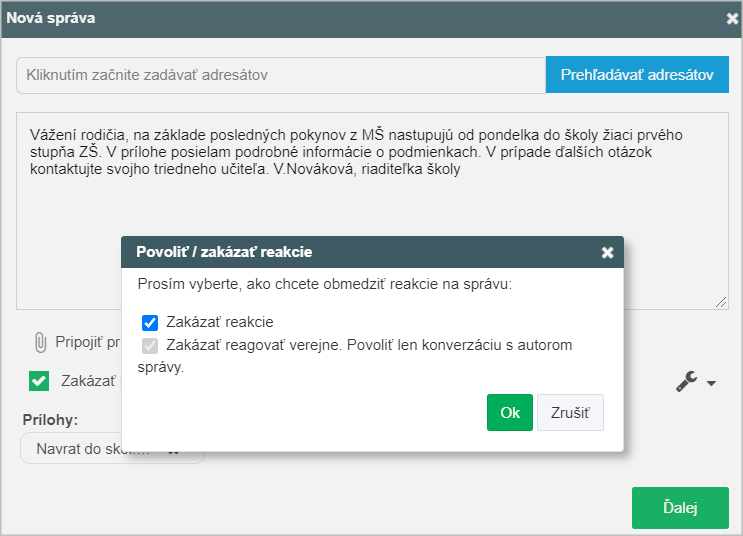This screenshot has height=536, width=743.
Task: Click the Prílohy label
Action: tap(50, 420)
